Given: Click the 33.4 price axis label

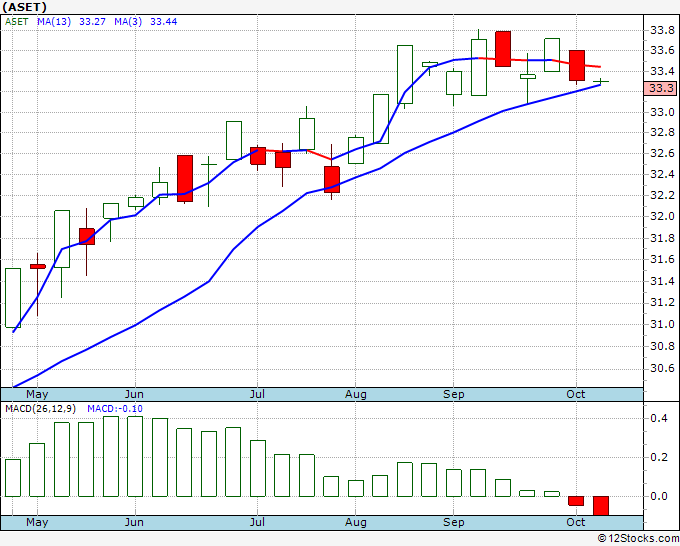Looking at the screenshot, I should coord(662,71).
